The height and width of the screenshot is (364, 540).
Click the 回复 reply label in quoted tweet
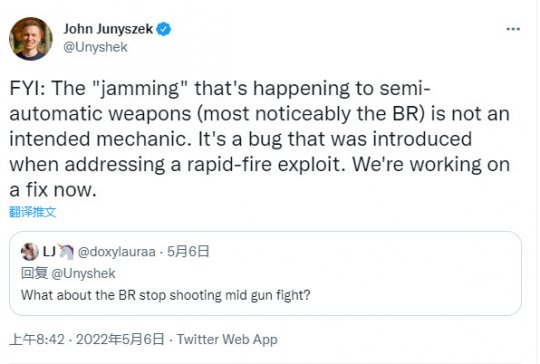point(34,273)
